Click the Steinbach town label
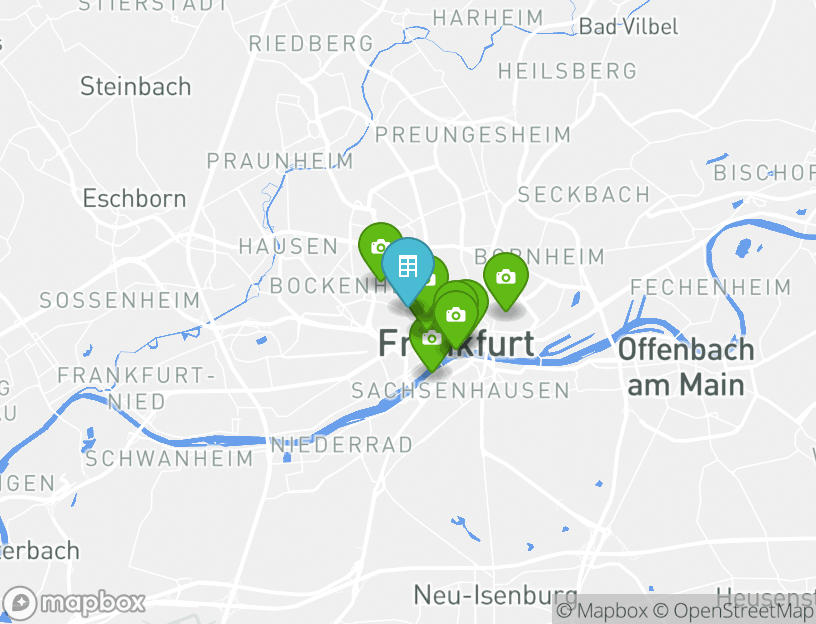Viewport: 816px width, 624px height. pyautogui.click(x=135, y=86)
